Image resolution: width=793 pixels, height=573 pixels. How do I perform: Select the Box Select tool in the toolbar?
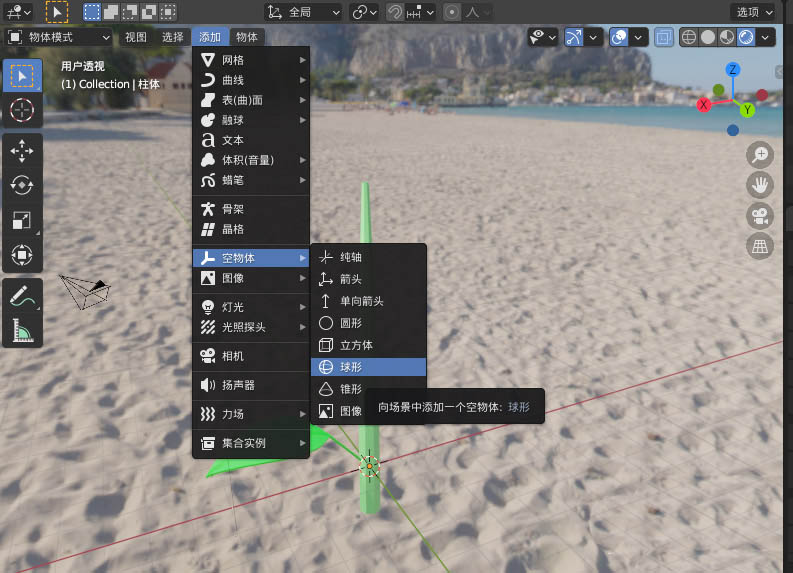point(22,76)
